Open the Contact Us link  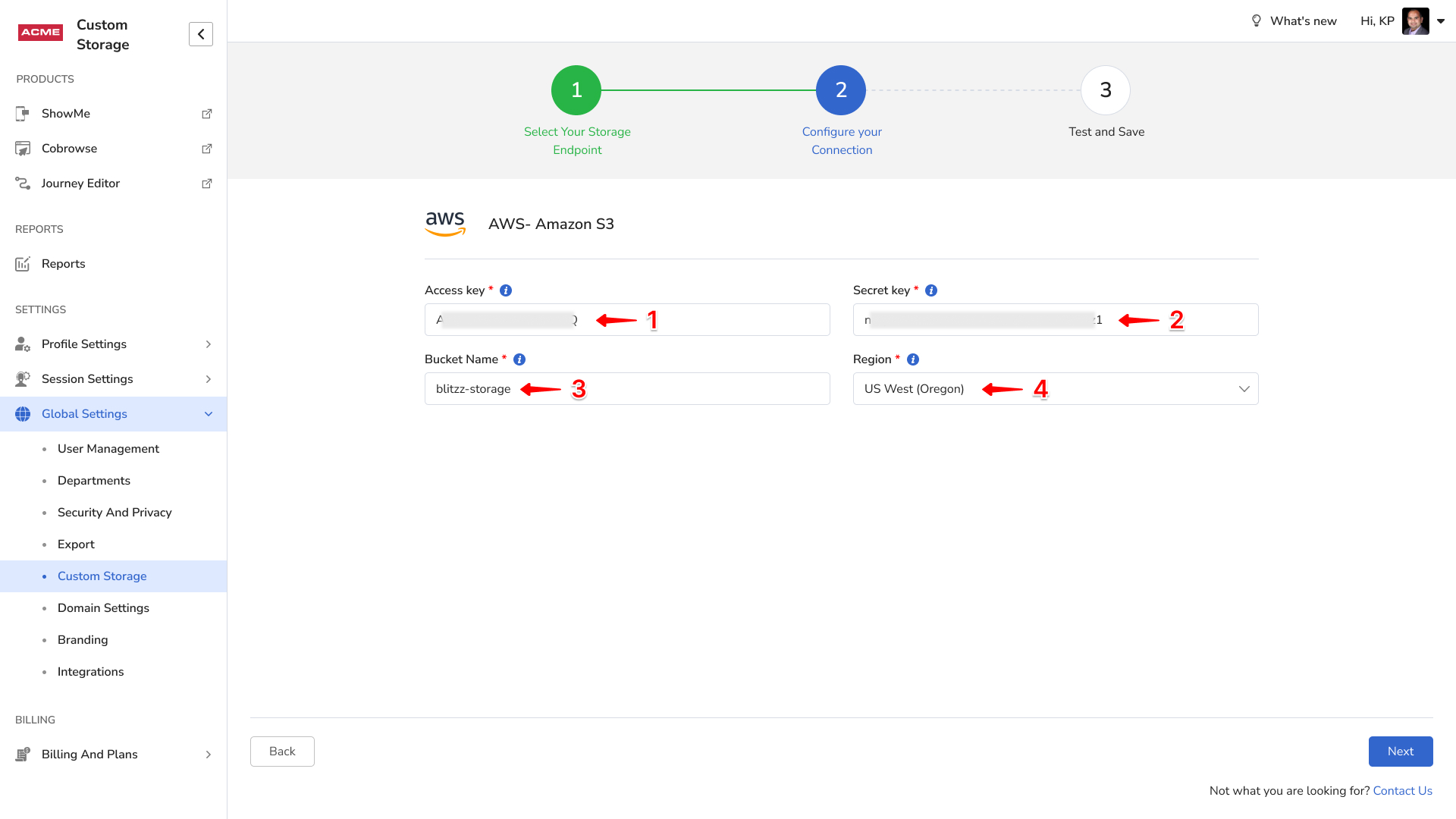(1402, 791)
